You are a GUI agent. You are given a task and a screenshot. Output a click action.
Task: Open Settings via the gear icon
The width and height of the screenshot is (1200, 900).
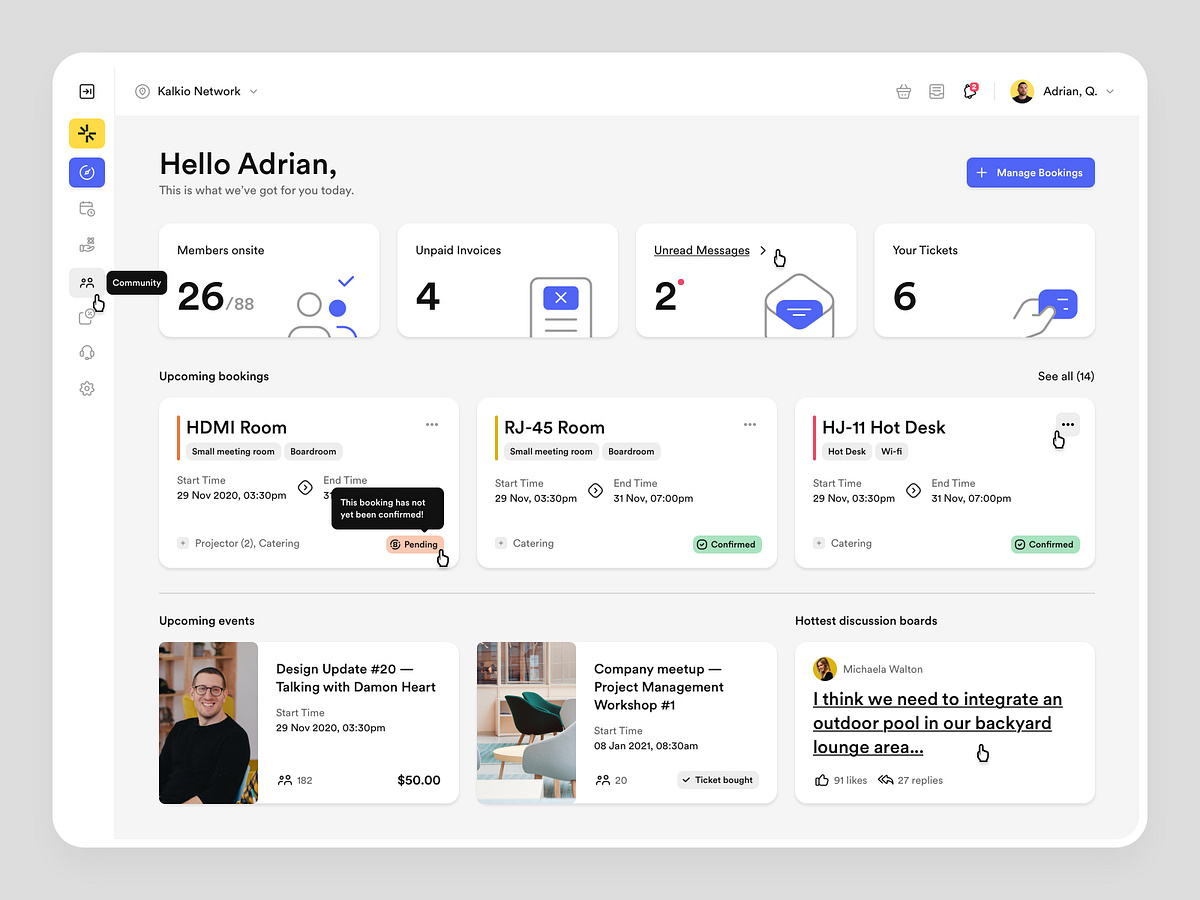tap(87, 388)
